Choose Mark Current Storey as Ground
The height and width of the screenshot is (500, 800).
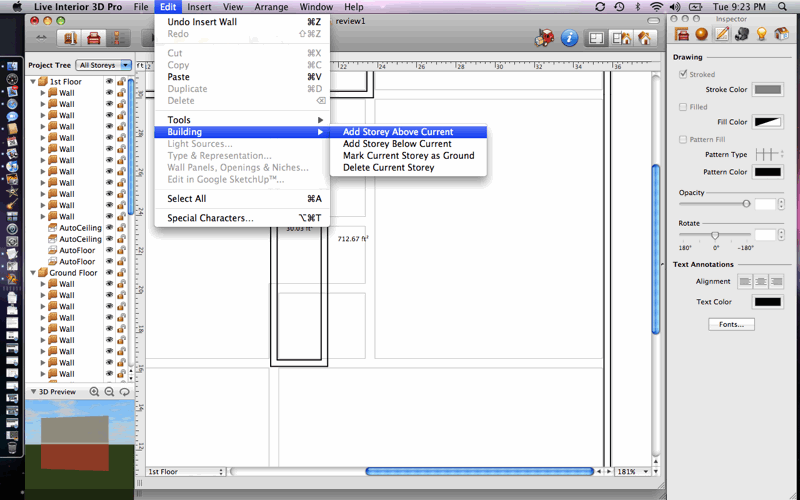click(x=408, y=156)
